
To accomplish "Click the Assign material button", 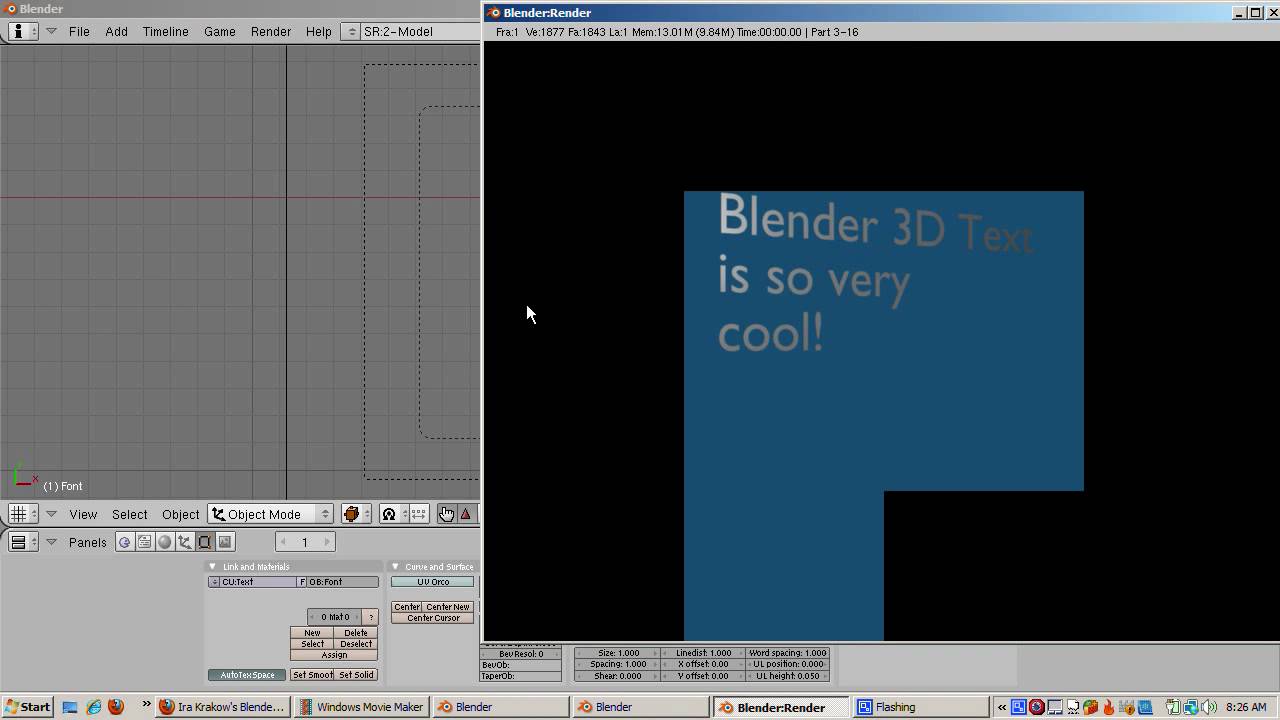I will pyautogui.click(x=334, y=655).
